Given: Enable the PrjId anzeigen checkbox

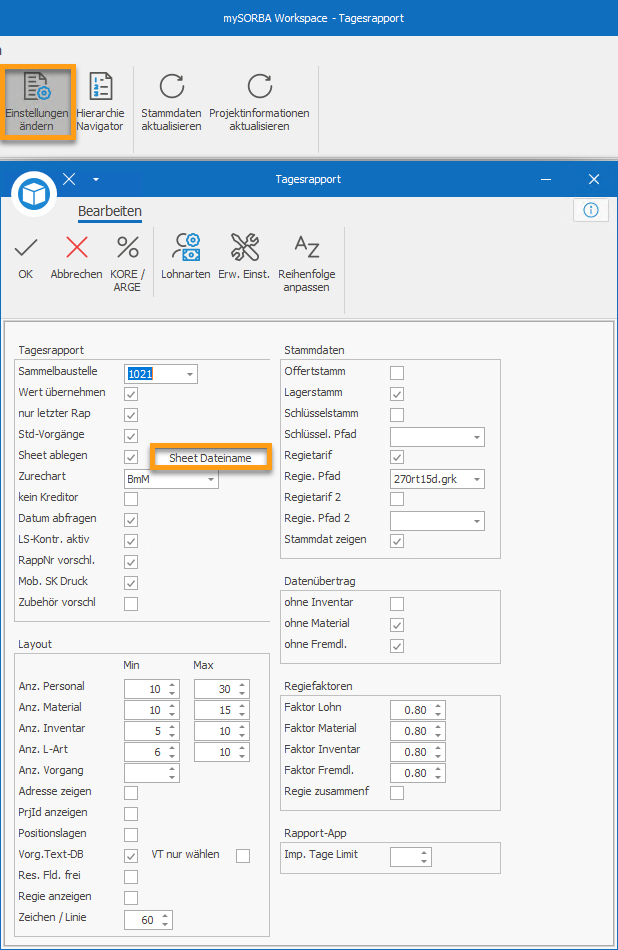Looking at the screenshot, I should pos(131,814).
